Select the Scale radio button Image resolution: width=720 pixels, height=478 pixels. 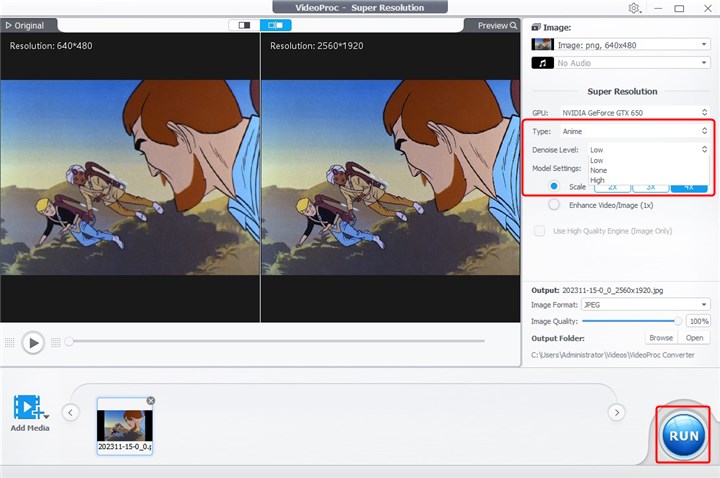pyautogui.click(x=554, y=186)
